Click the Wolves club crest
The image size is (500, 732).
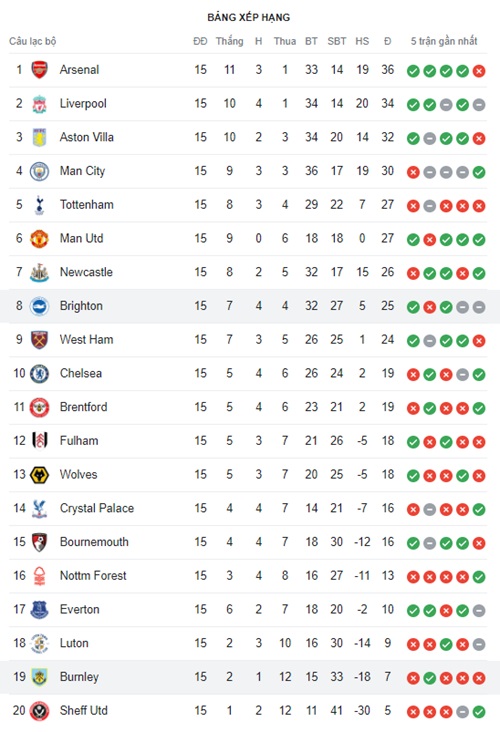pos(39,475)
